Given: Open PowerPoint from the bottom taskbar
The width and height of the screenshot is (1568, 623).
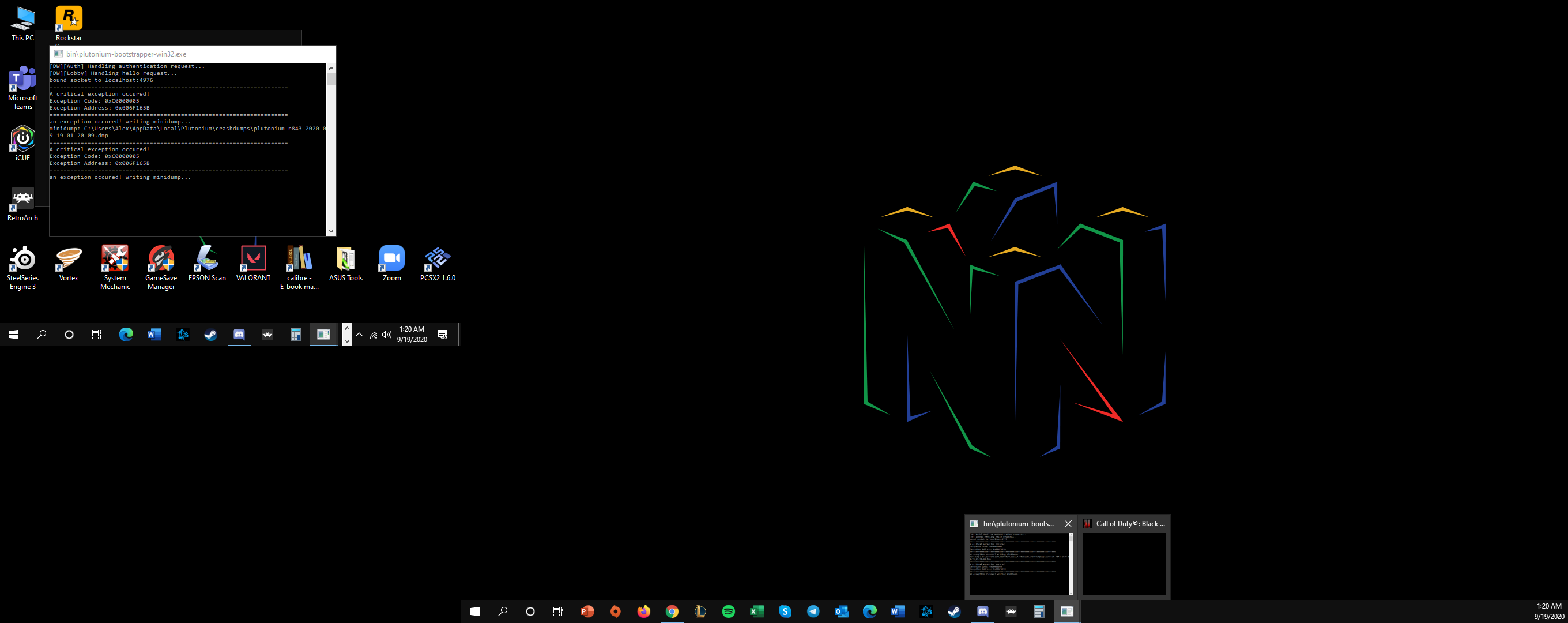Looking at the screenshot, I should (587, 611).
